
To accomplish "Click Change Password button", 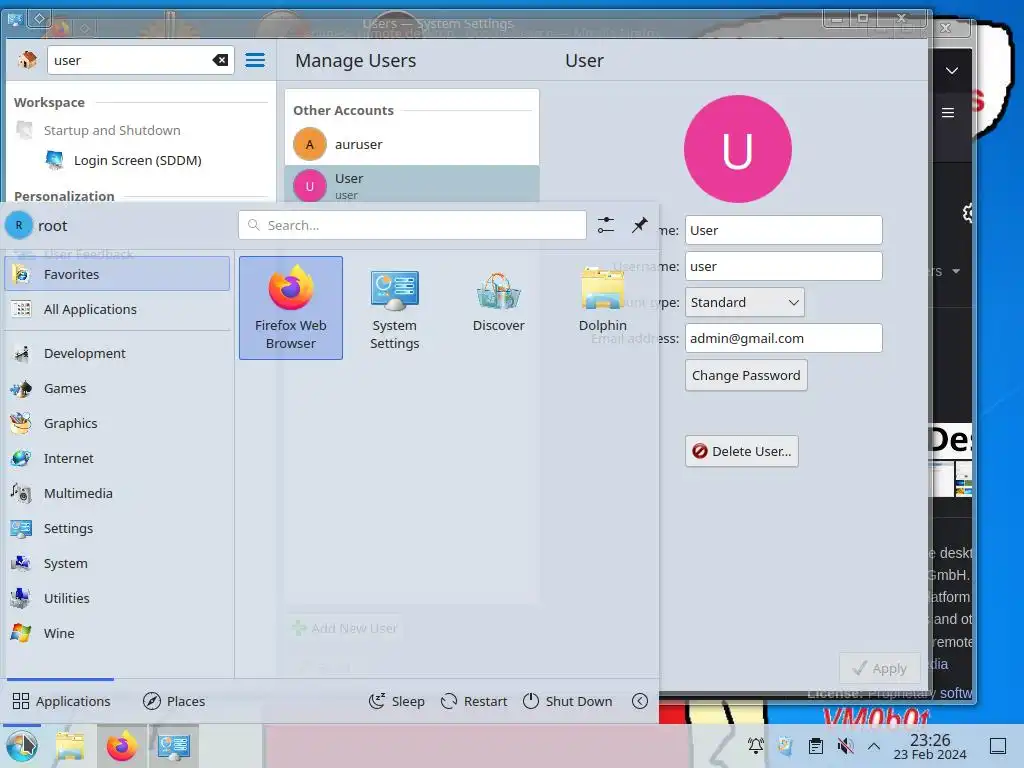I will click(x=746, y=376).
